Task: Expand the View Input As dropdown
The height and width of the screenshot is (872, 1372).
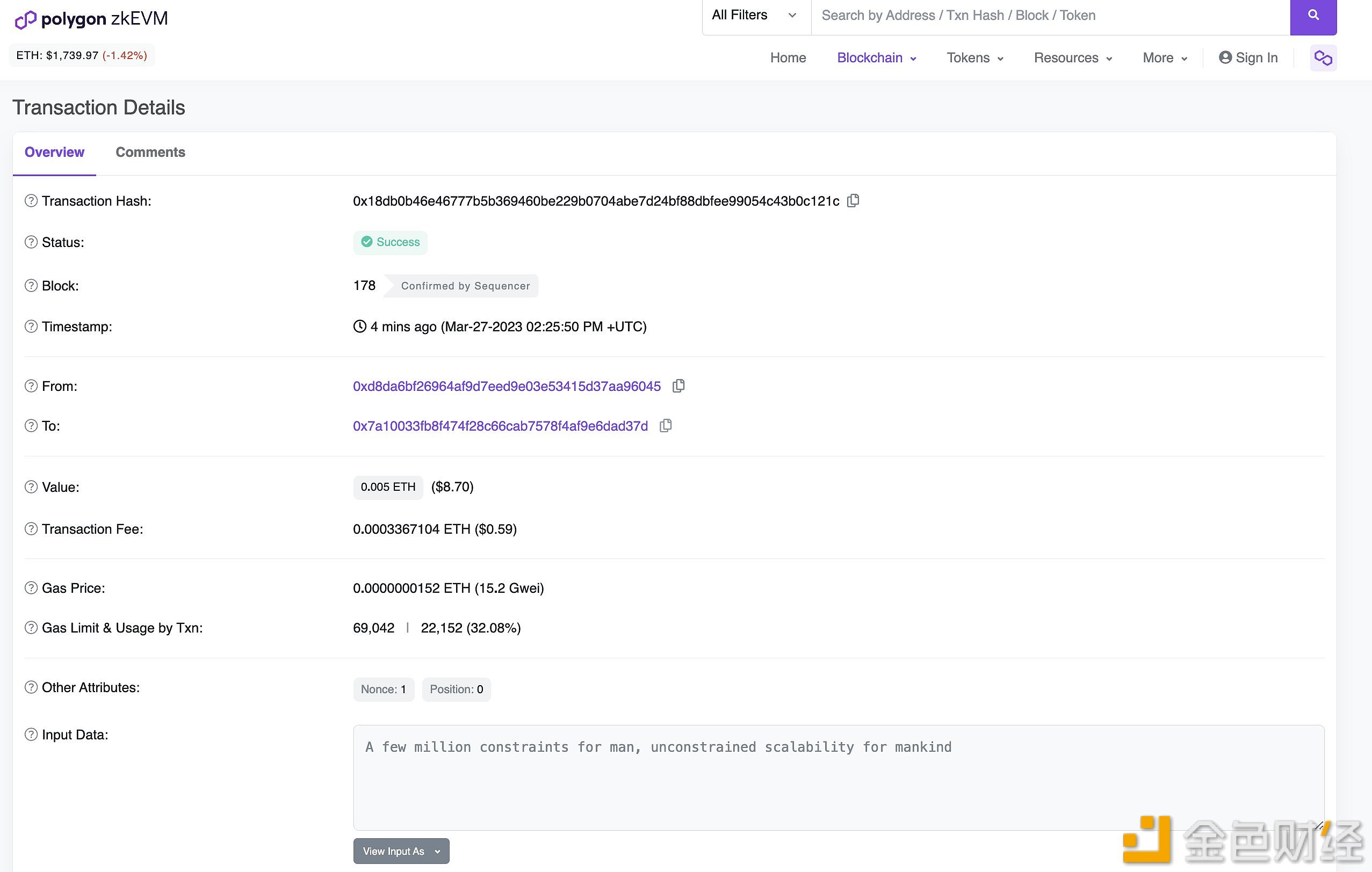Action: 401,851
